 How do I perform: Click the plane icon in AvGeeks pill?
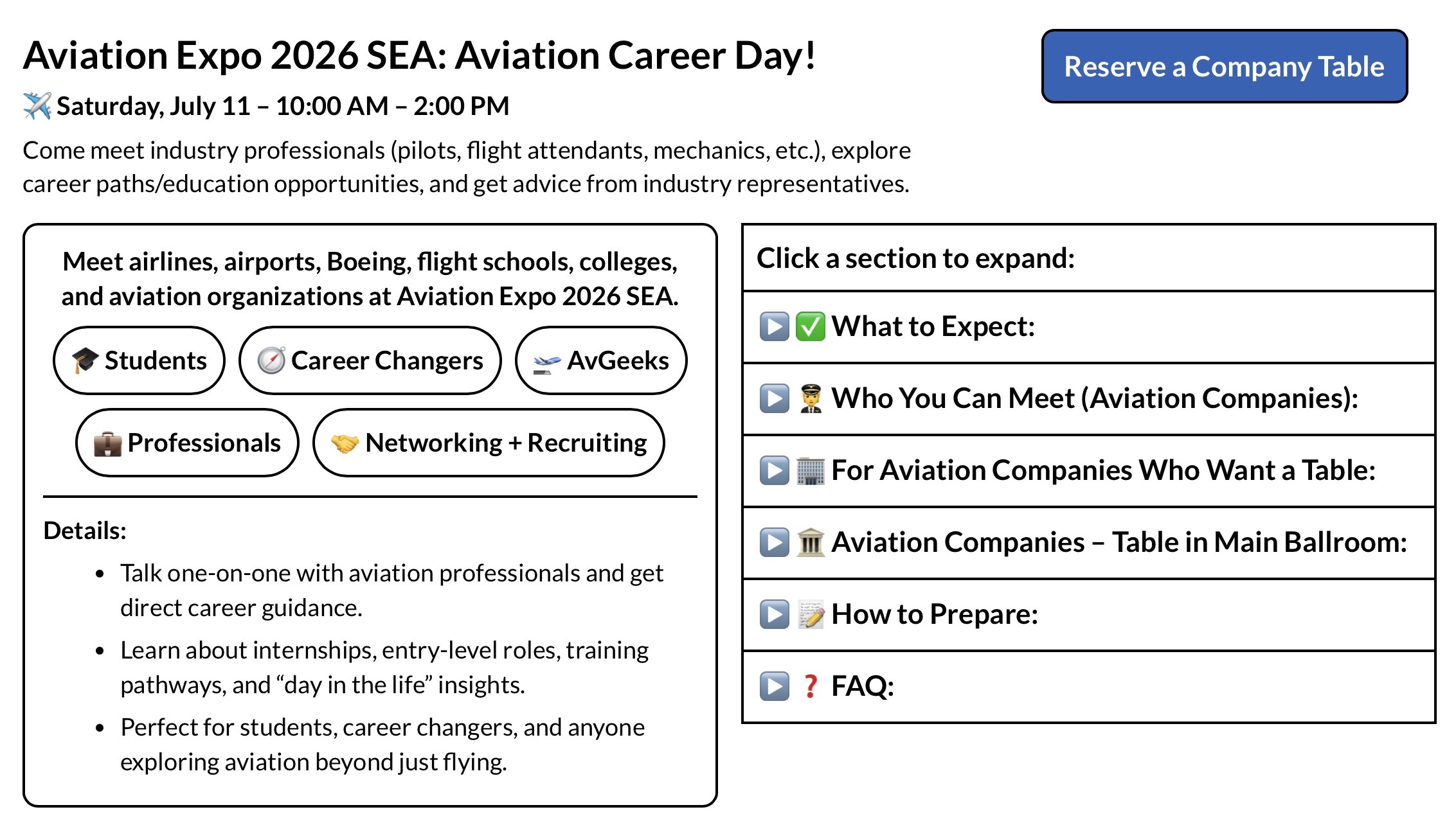click(x=547, y=362)
